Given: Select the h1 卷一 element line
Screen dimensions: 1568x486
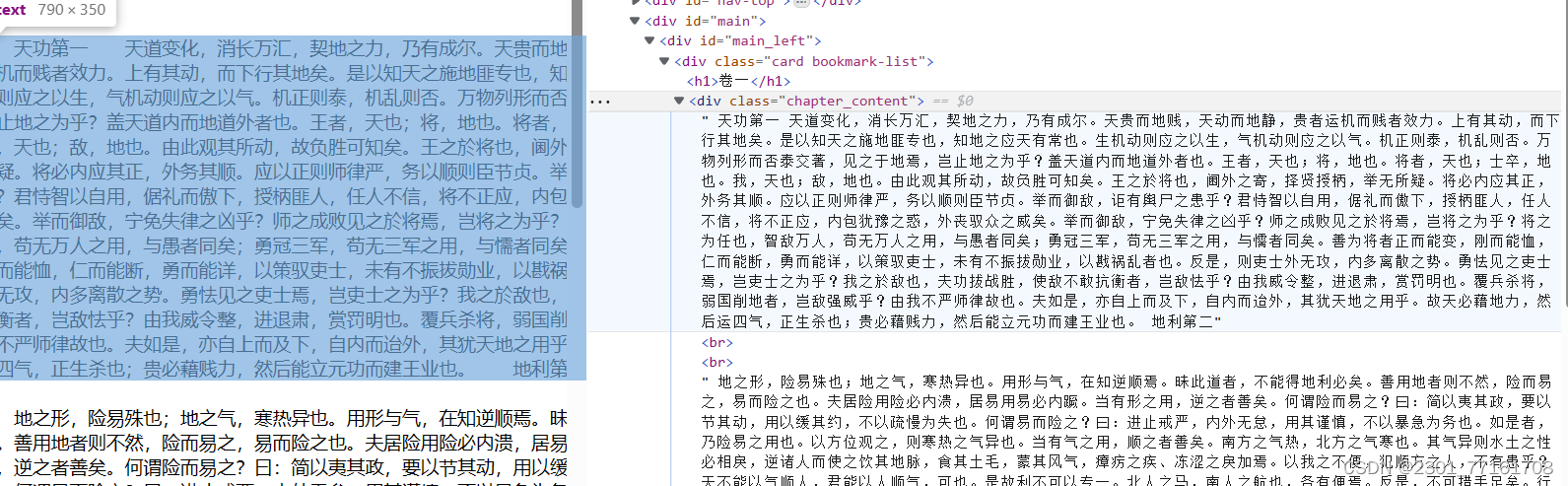Looking at the screenshot, I should (738, 81).
